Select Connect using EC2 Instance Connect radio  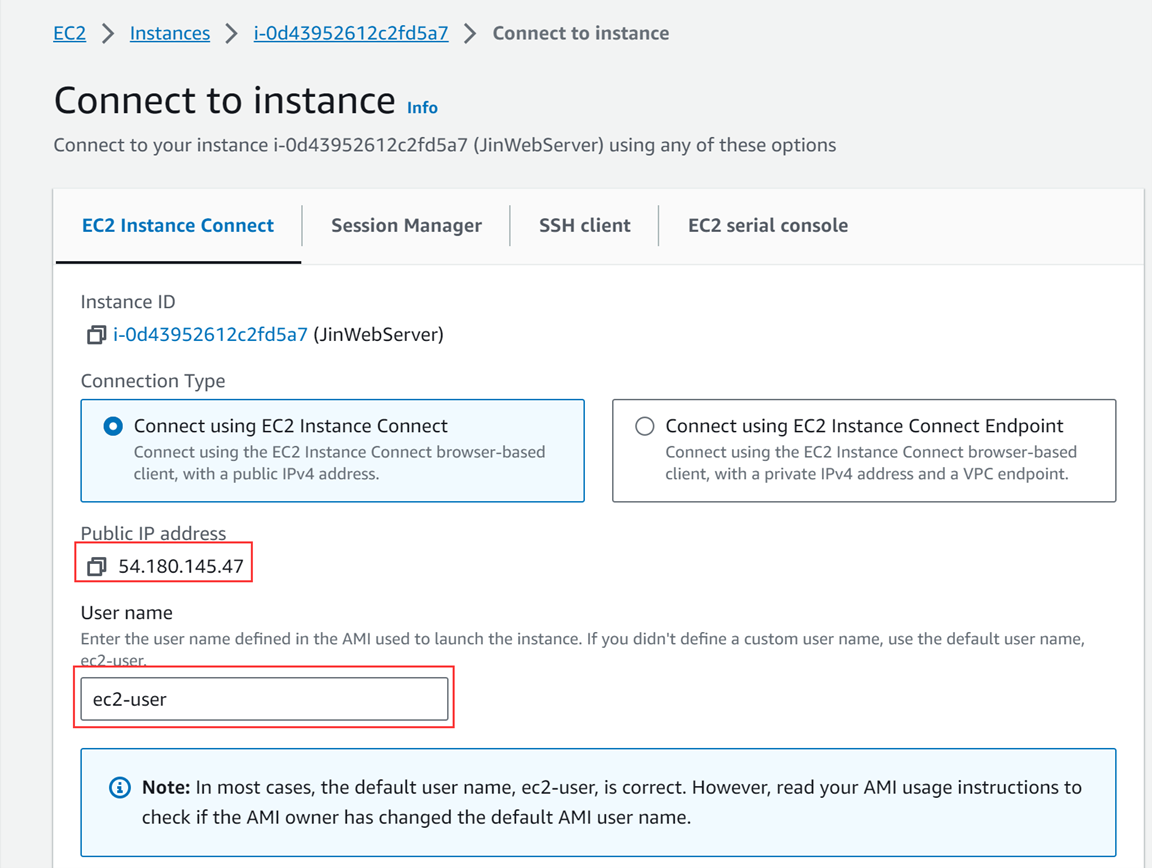[x=113, y=427]
